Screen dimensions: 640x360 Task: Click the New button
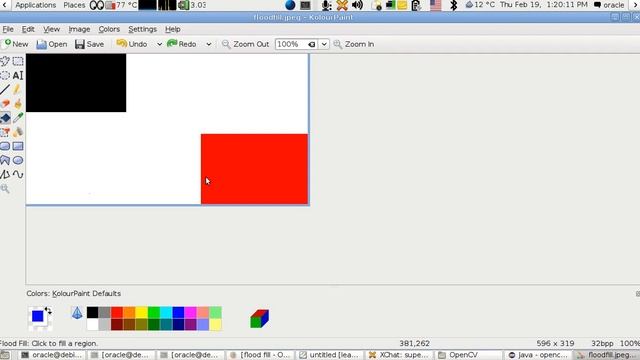tap(16, 44)
